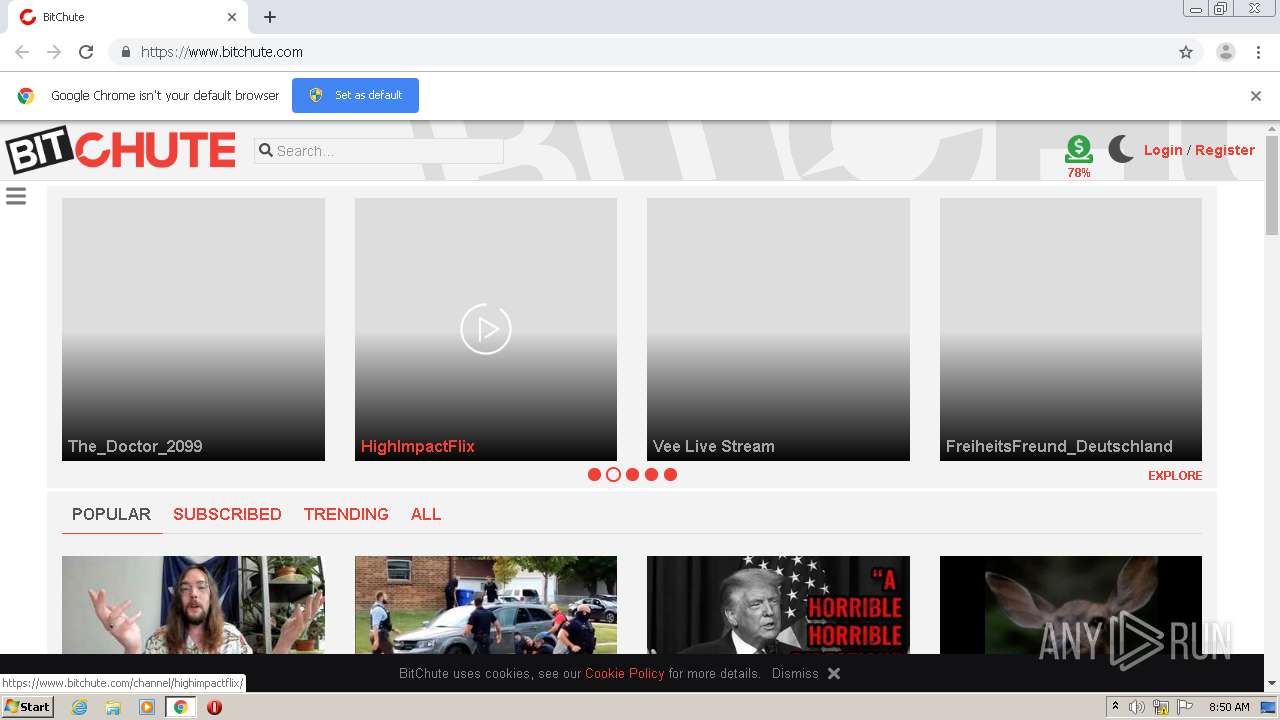Screen dimensions: 1280x720
Task: Select fifth carousel page dot
Action: [x=670, y=474]
